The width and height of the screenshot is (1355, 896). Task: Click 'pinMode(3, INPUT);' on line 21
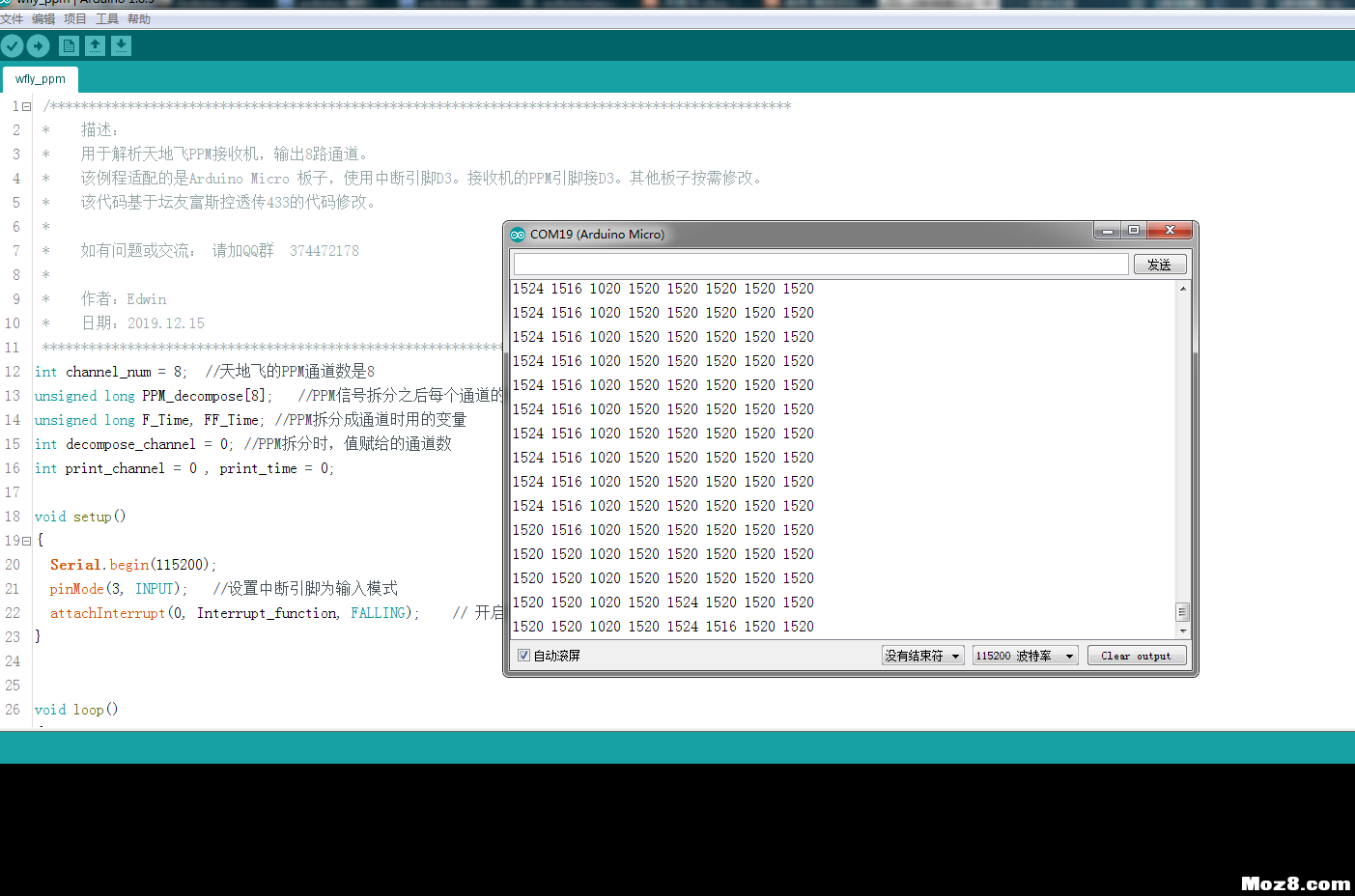(x=119, y=589)
